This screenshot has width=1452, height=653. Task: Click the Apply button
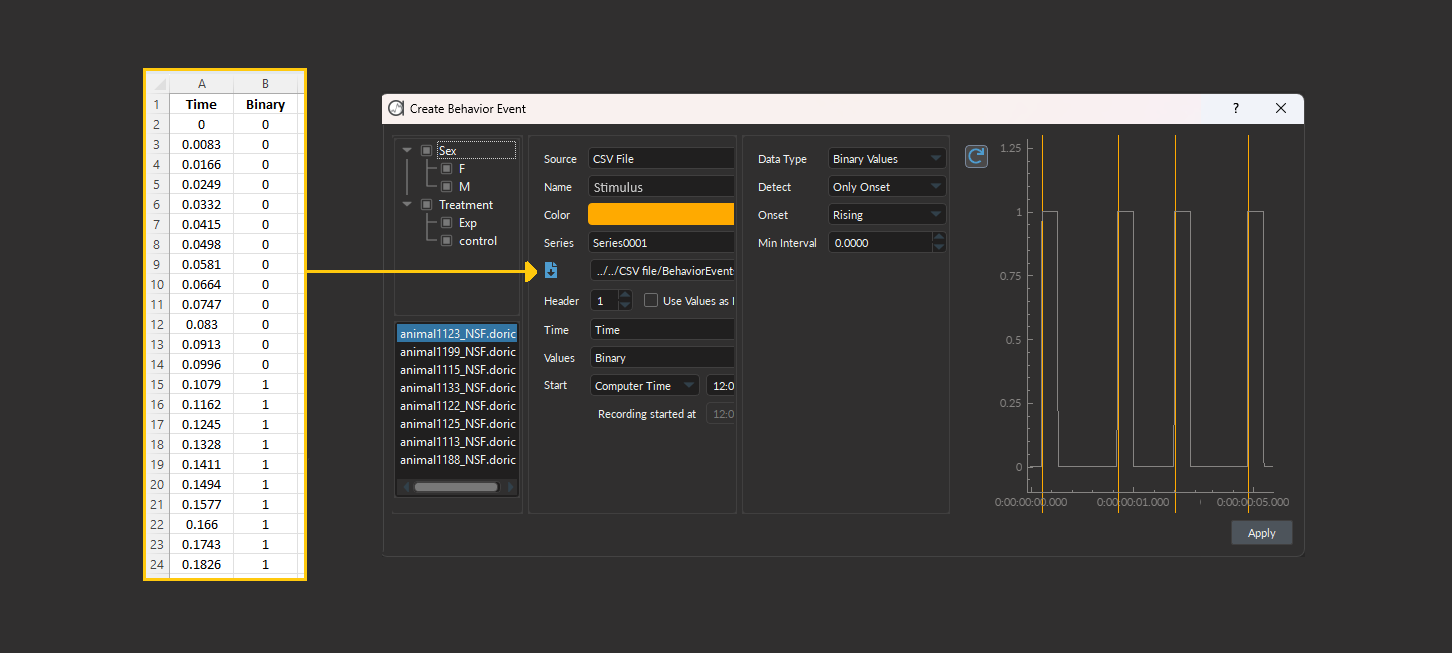pyautogui.click(x=1261, y=533)
